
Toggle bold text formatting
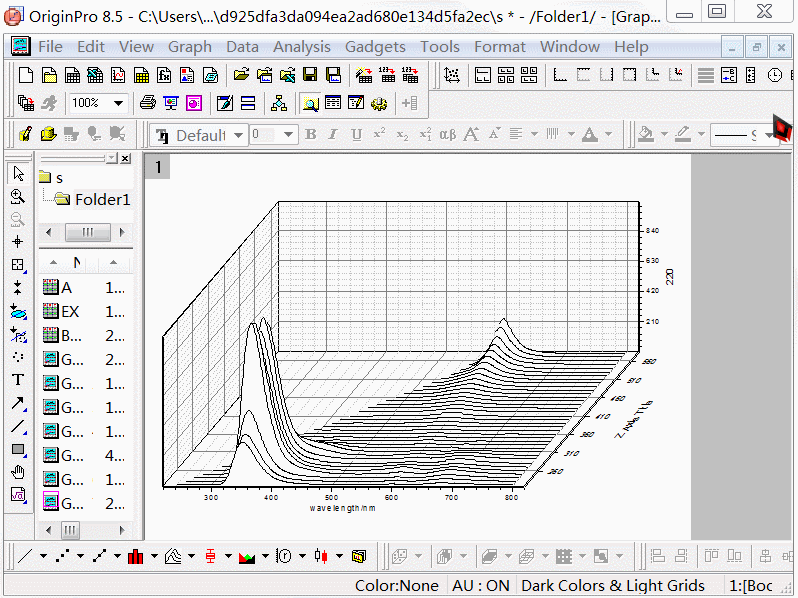pos(310,135)
